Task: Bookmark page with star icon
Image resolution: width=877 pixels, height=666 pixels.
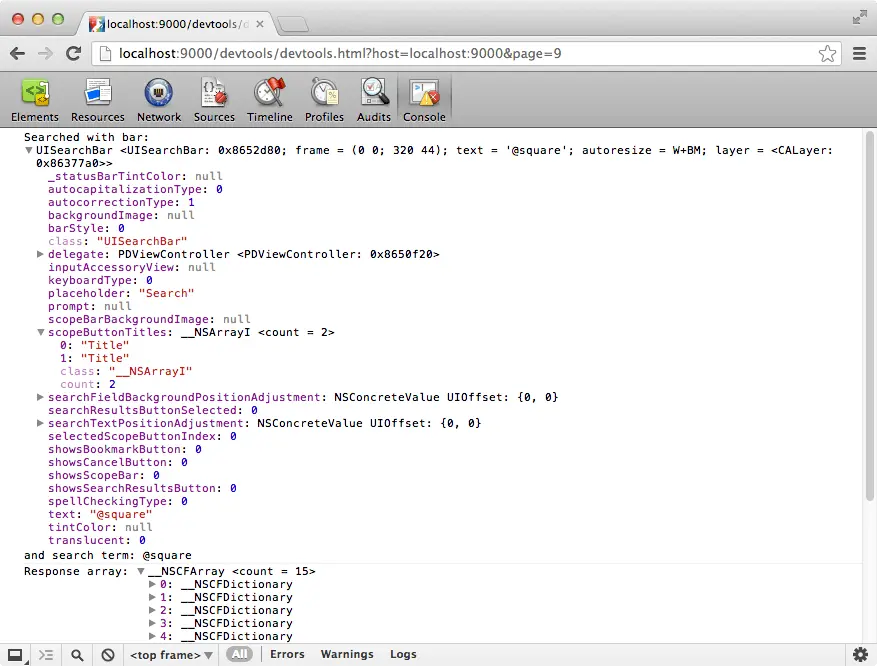Action: pyautogui.click(x=827, y=54)
